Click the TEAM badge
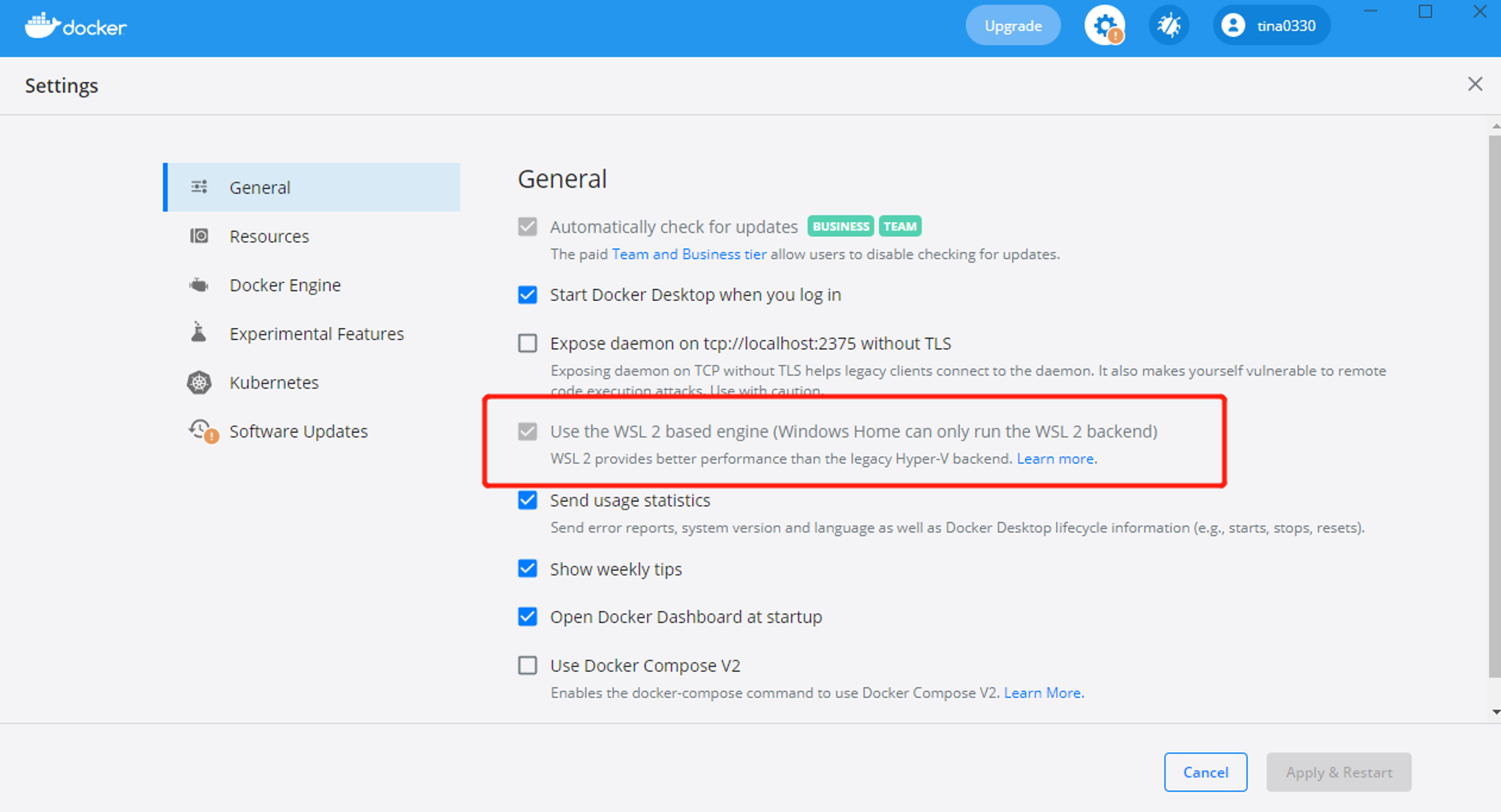This screenshot has width=1501, height=812. point(900,227)
